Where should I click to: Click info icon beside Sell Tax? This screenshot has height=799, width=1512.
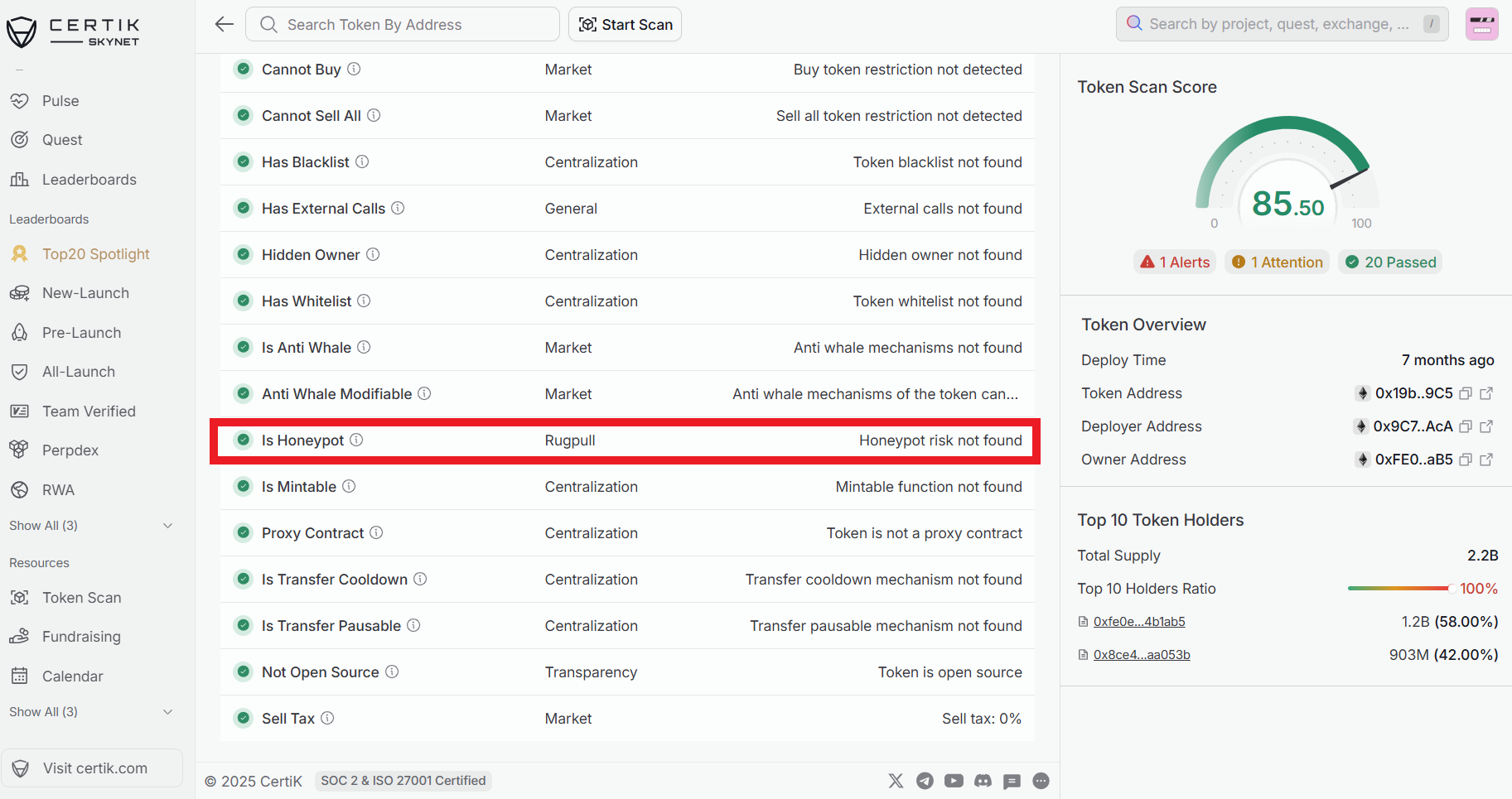[x=327, y=718]
